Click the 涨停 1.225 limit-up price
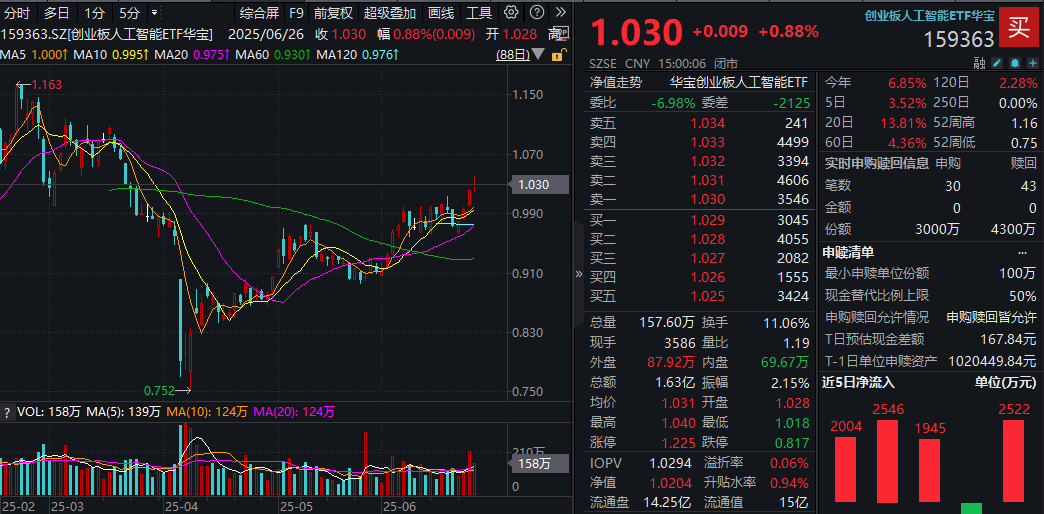The width and height of the screenshot is (1044, 514). [x=680, y=442]
